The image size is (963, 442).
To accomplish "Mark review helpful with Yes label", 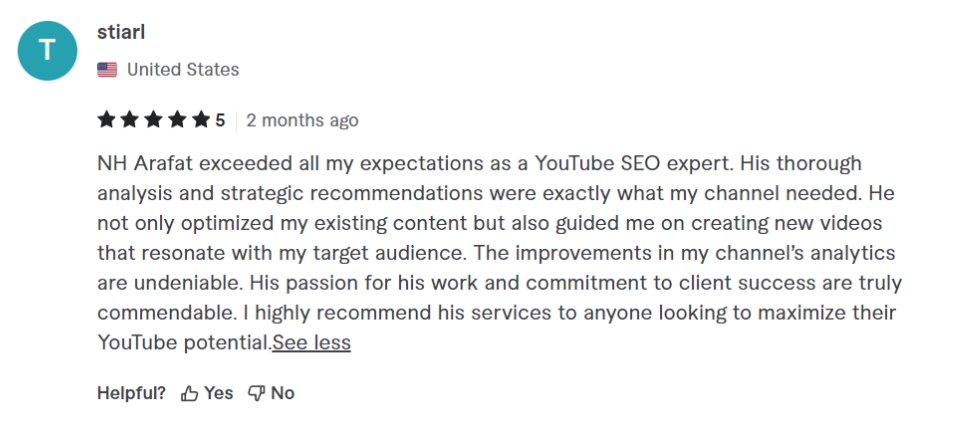I will [219, 394].
